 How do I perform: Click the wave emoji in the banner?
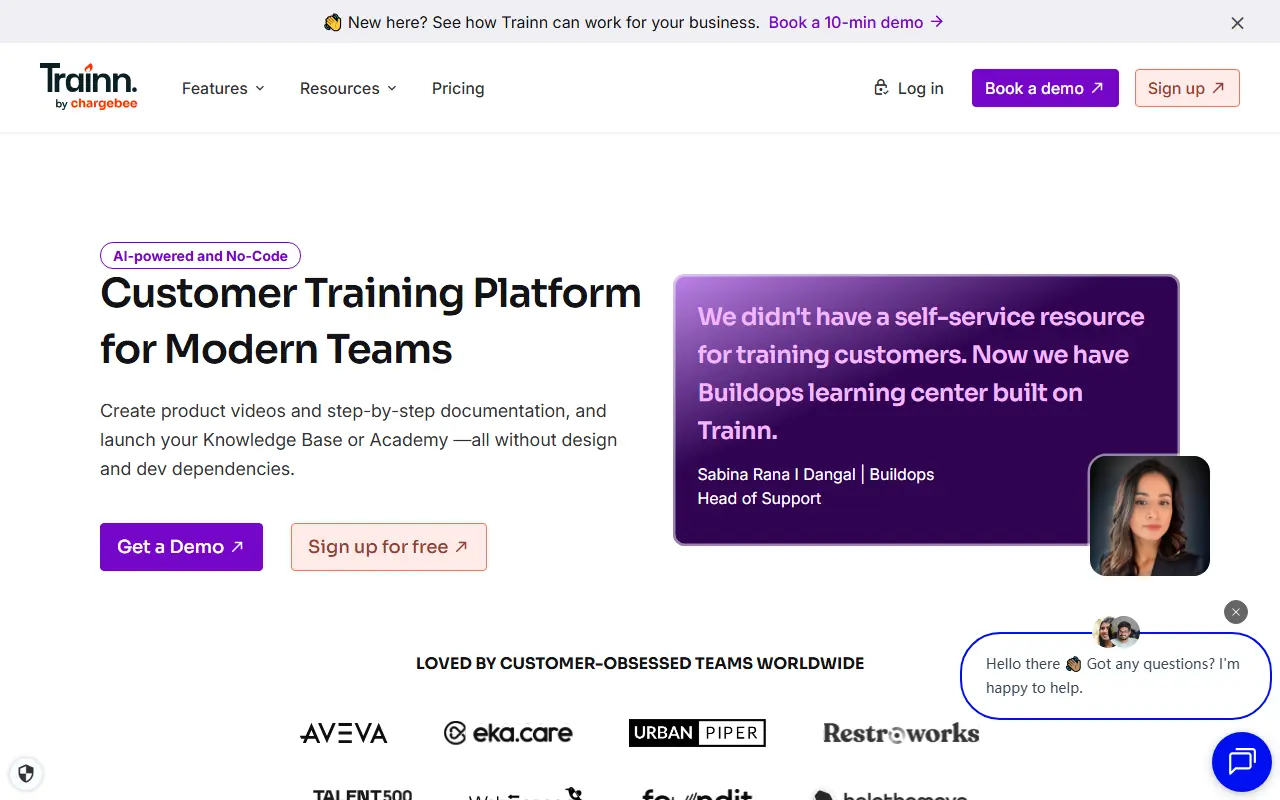[333, 22]
